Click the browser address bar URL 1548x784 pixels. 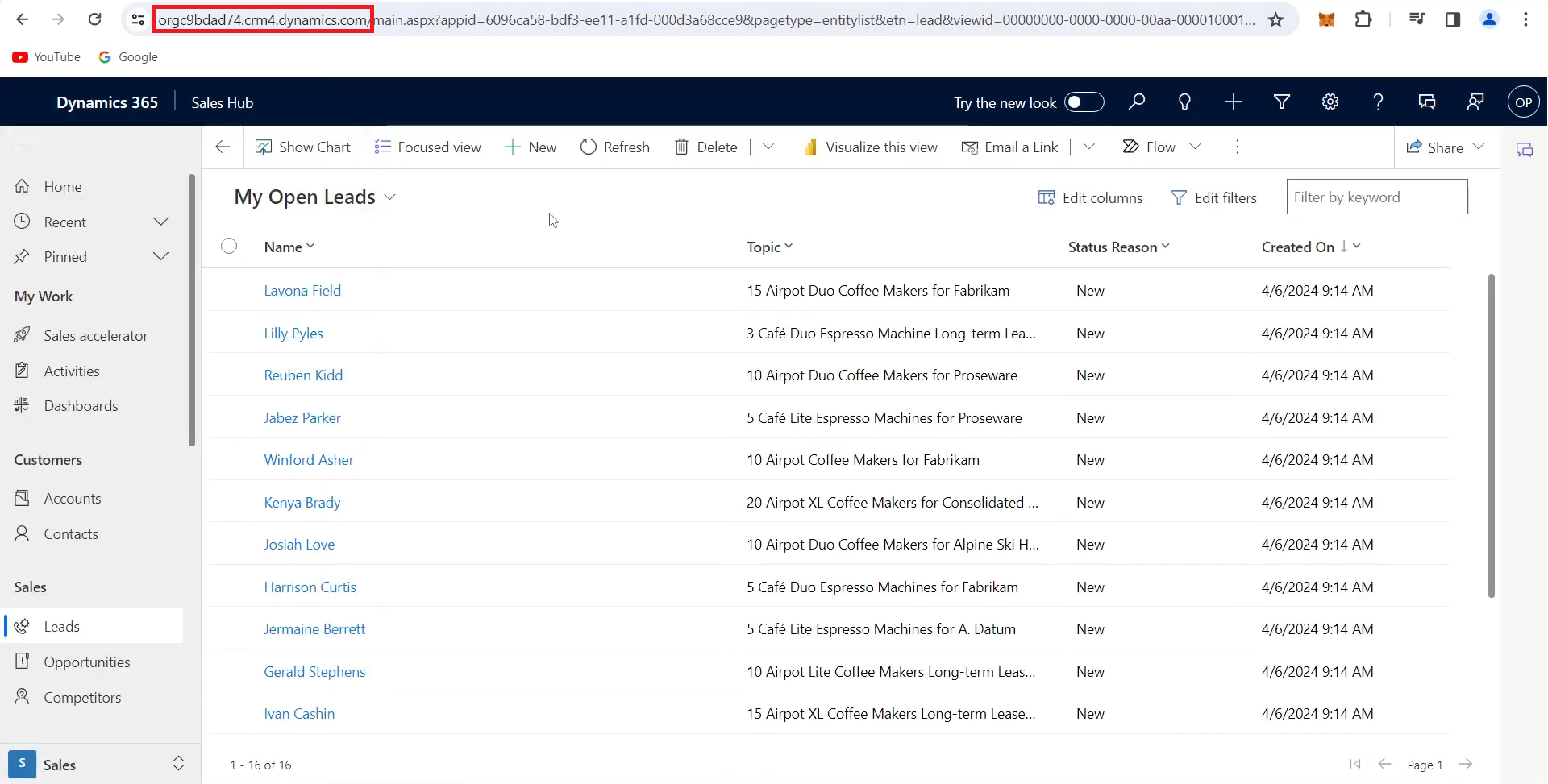(x=705, y=19)
